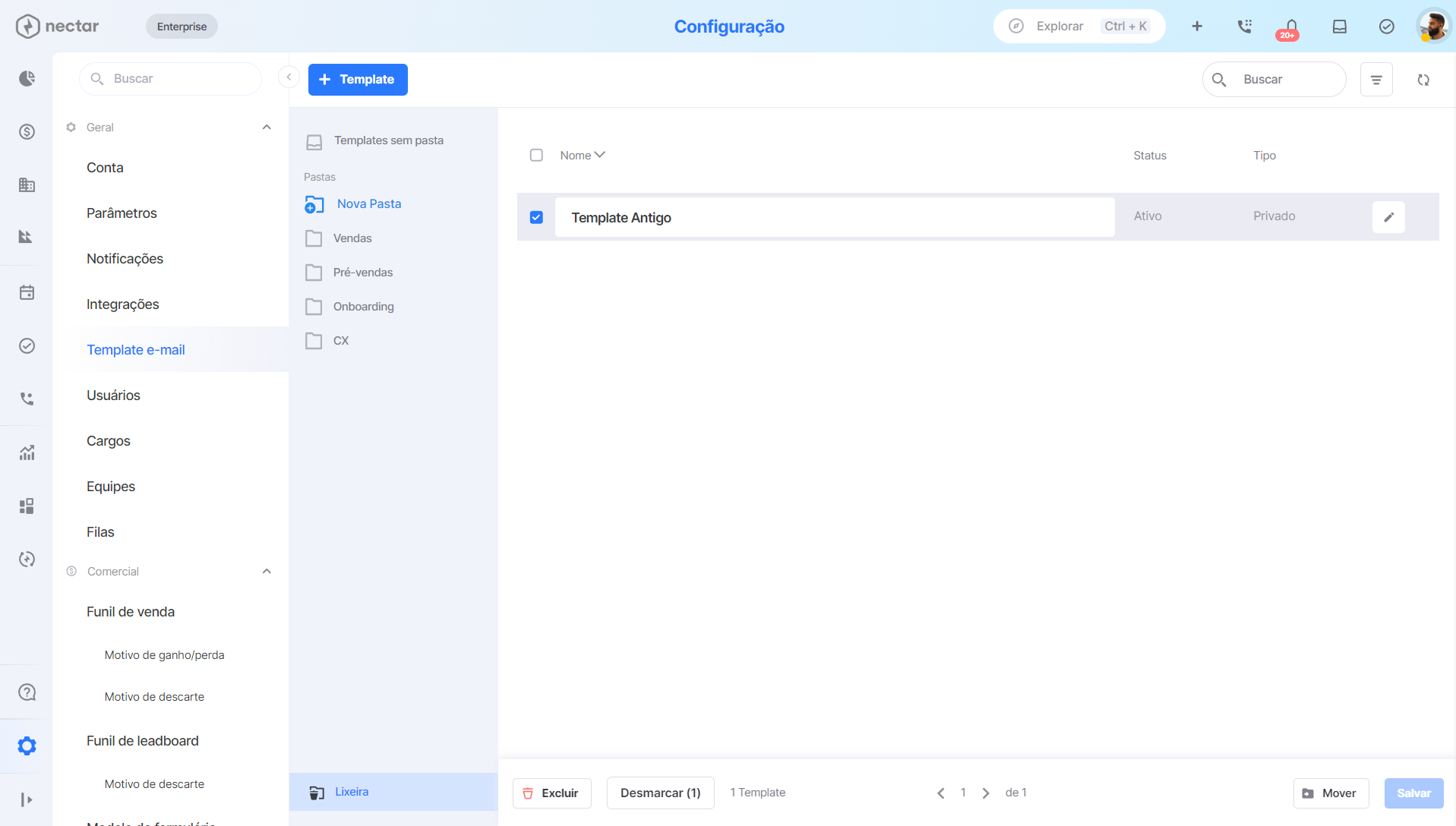
Task: Click the Desmarcar (1) button
Action: pyautogui.click(x=660, y=793)
